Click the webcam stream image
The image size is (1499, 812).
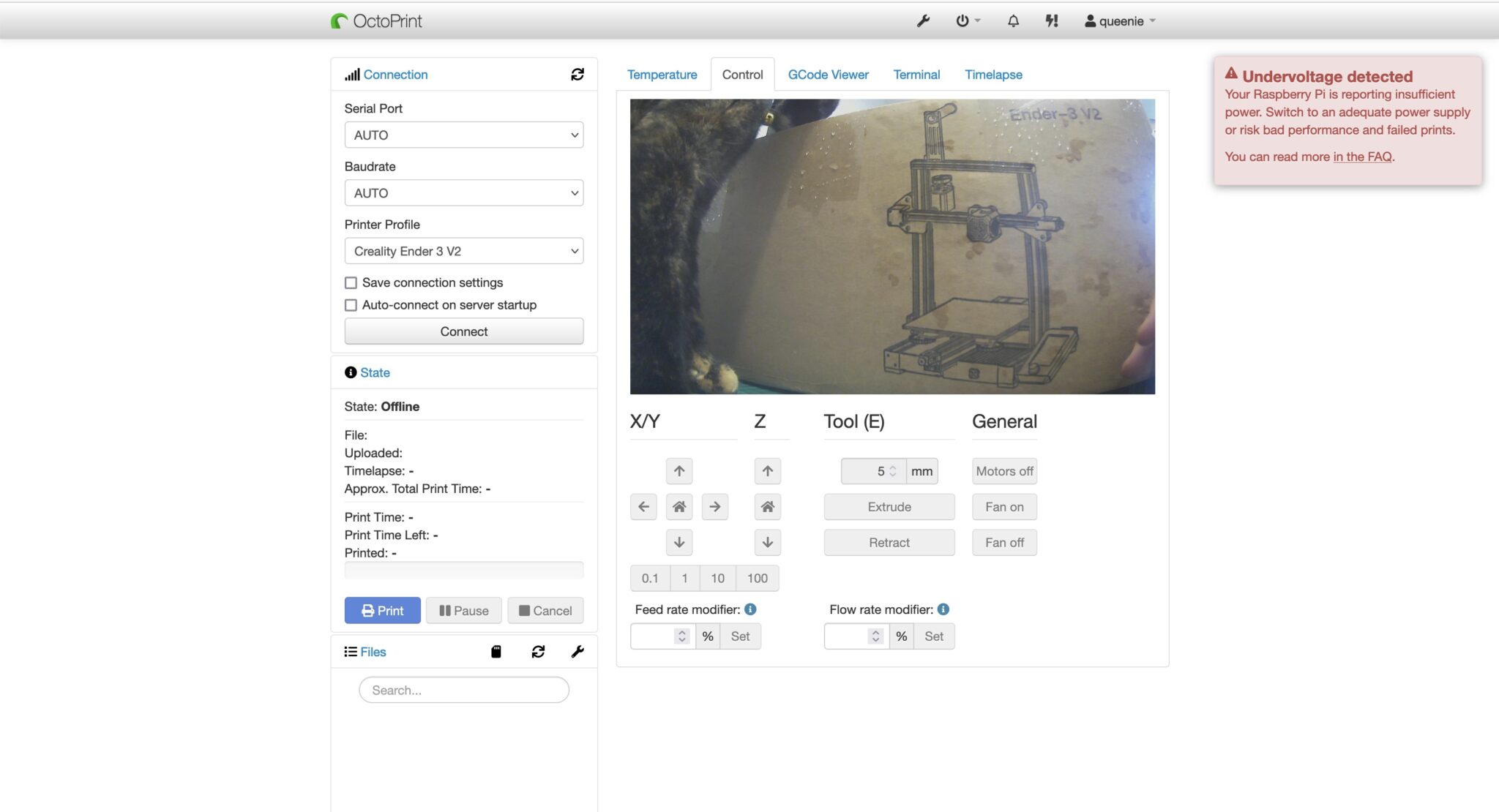(892, 247)
